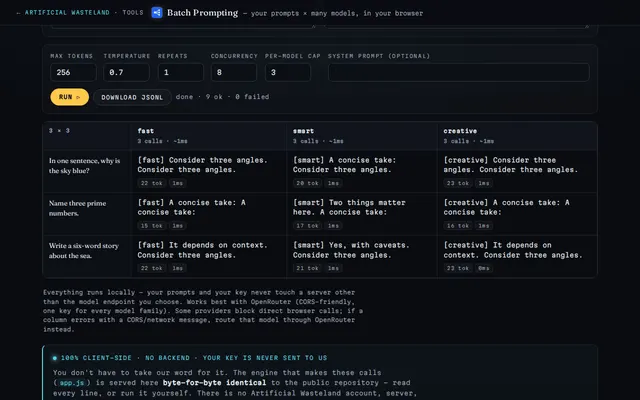Viewport: 640px width, 400px height.
Task: Click the app.js code link
Action: click(x=72, y=383)
